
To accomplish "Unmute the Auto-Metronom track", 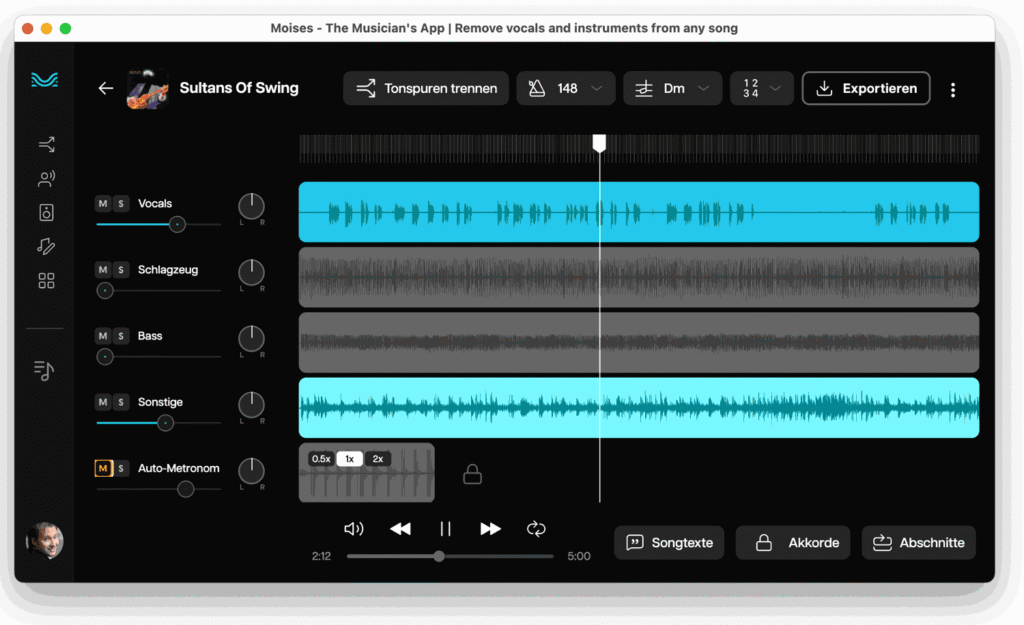I will [x=103, y=468].
